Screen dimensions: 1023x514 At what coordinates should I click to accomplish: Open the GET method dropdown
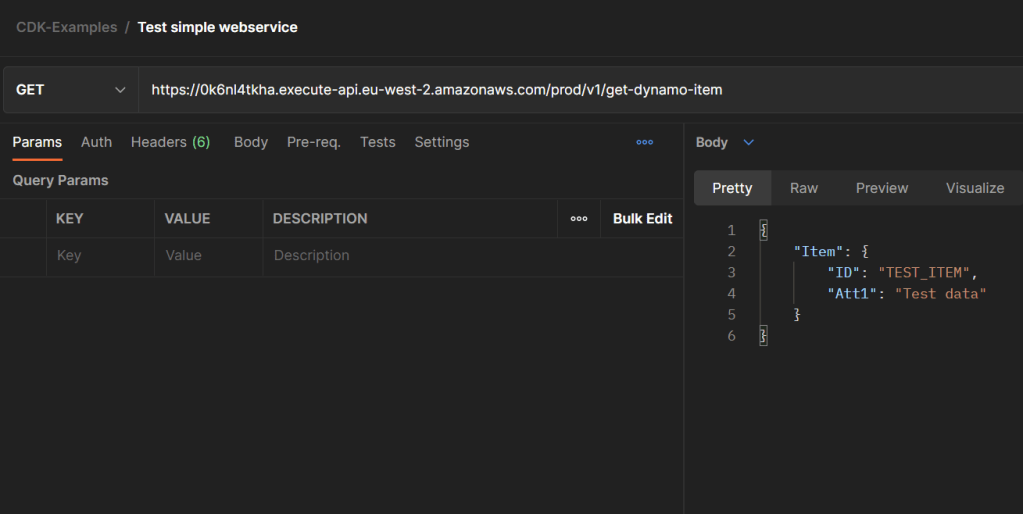tap(70, 90)
